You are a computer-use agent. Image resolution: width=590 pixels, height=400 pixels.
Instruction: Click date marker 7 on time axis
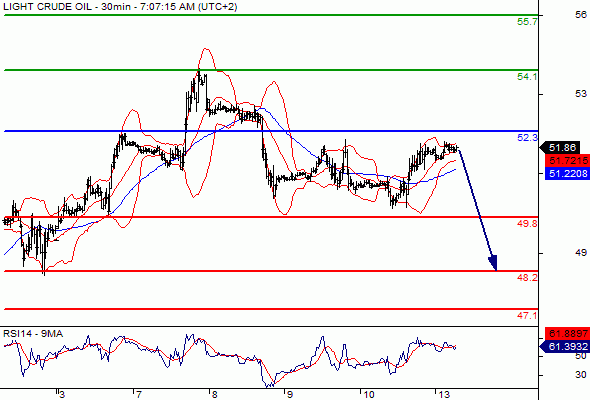[138, 394]
